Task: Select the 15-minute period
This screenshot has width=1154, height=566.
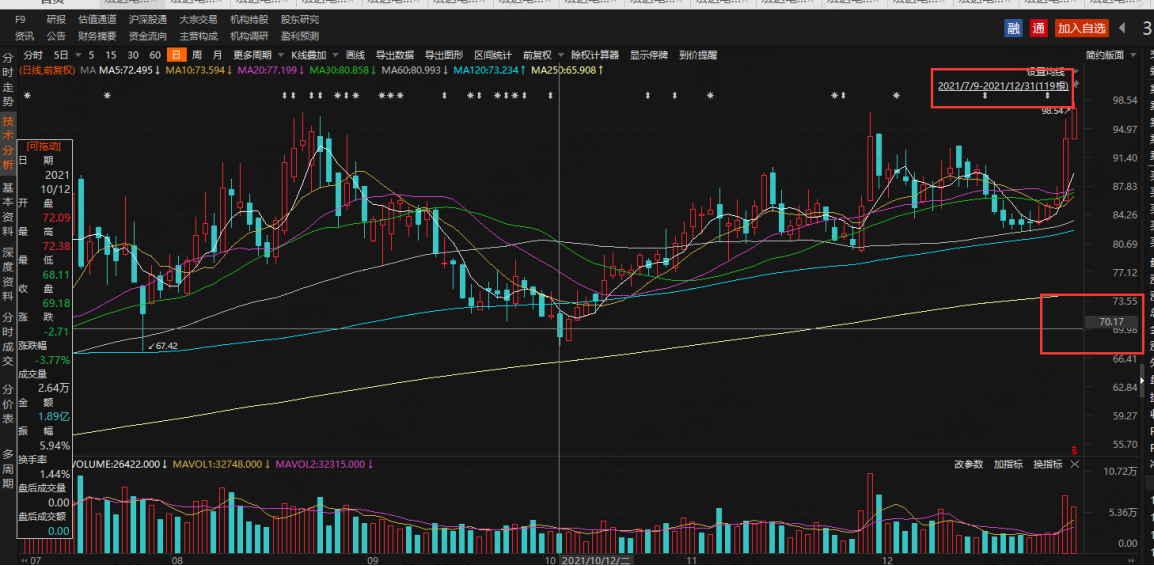Action: coord(110,54)
